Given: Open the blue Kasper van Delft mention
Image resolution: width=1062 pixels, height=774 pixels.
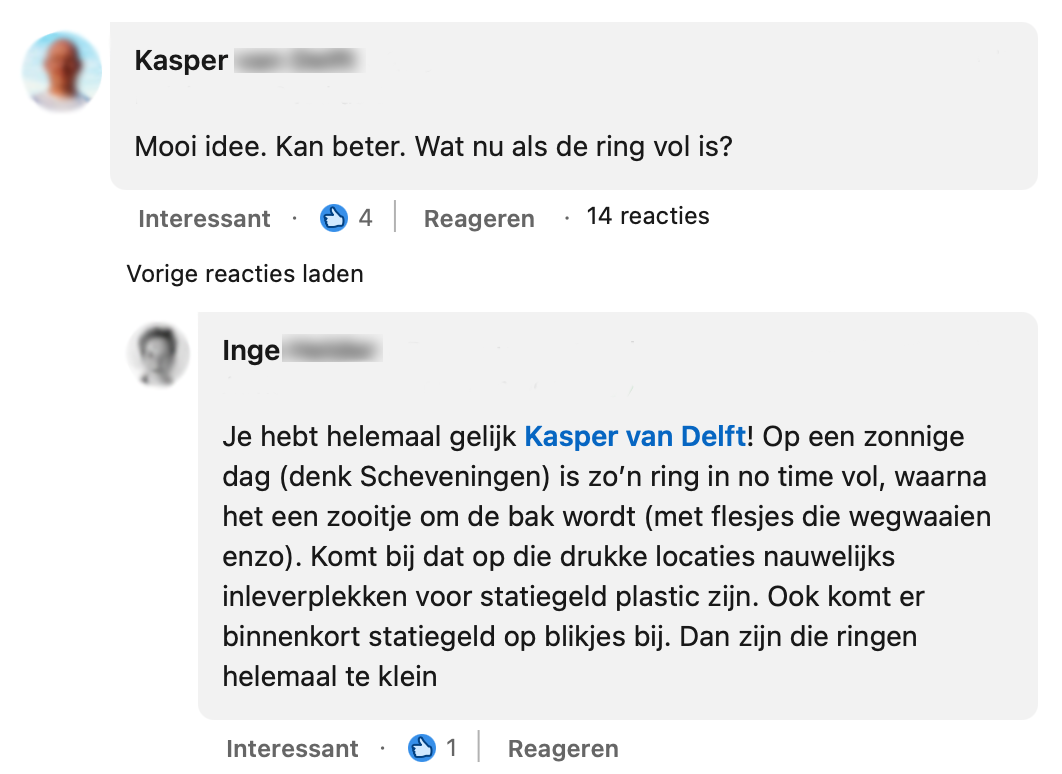Looking at the screenshot, I should tap(635, 436).
